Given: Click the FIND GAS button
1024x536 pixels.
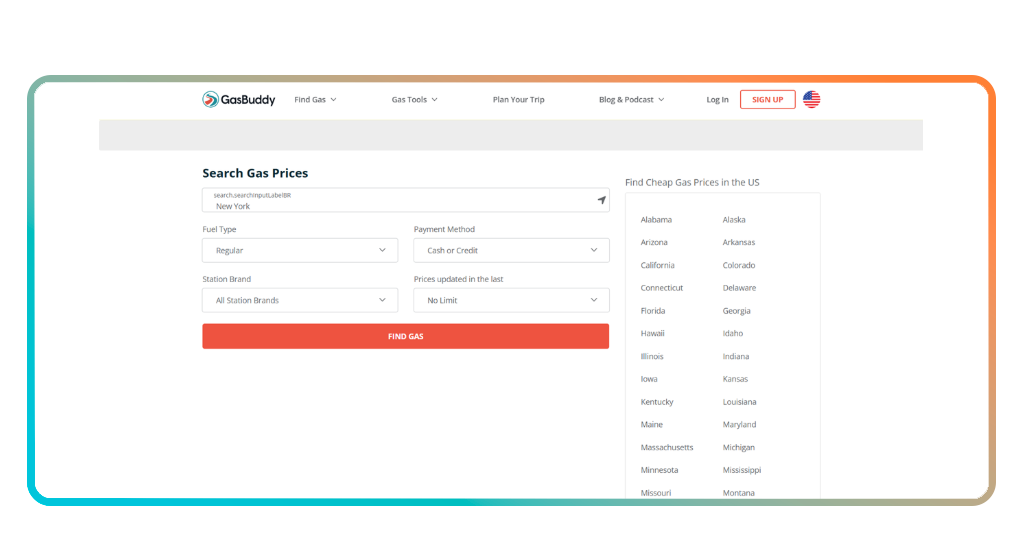Looking at the screenshot, I should tap(406, 336).
